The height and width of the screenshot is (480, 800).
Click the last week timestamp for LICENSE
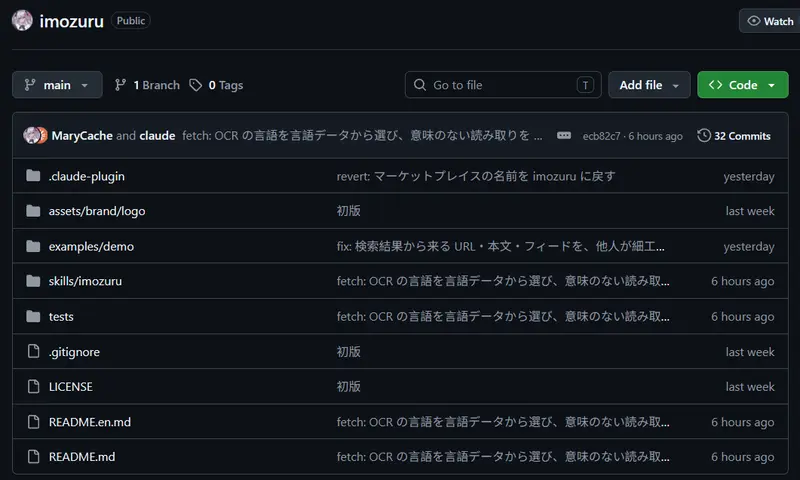tap(750, 387)
